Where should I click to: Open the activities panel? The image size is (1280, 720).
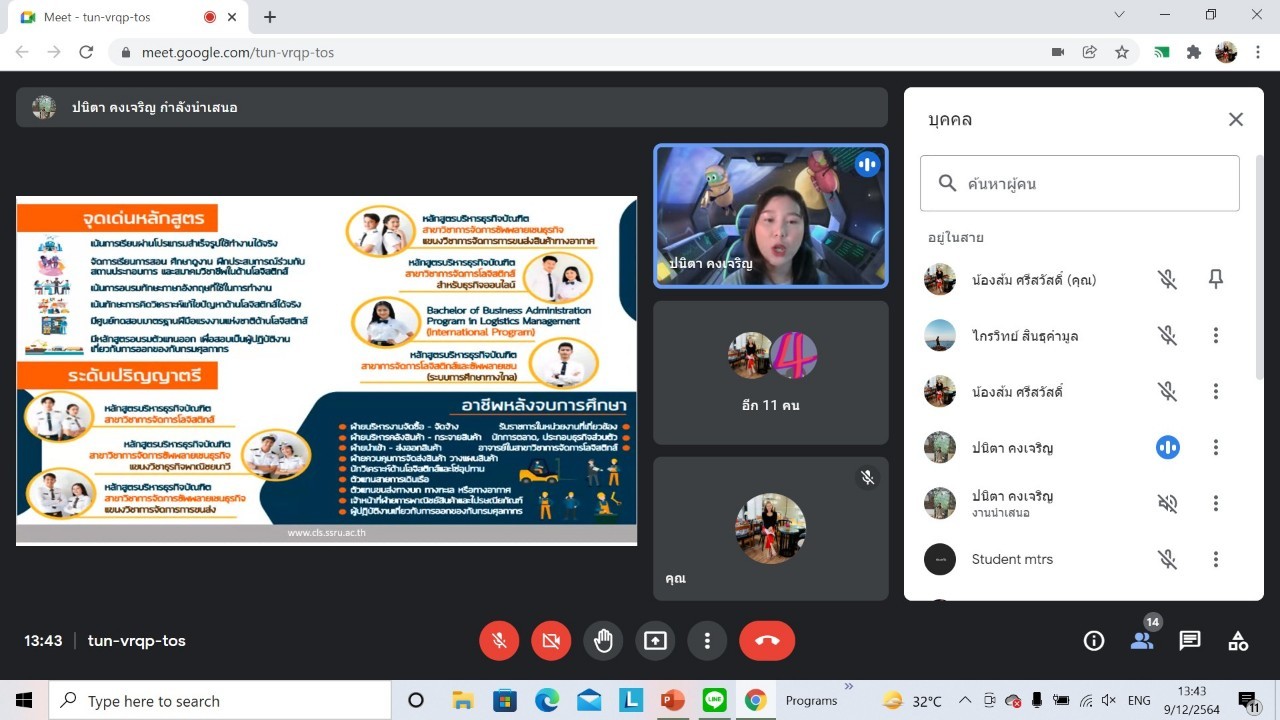(x=1238, y=641)
